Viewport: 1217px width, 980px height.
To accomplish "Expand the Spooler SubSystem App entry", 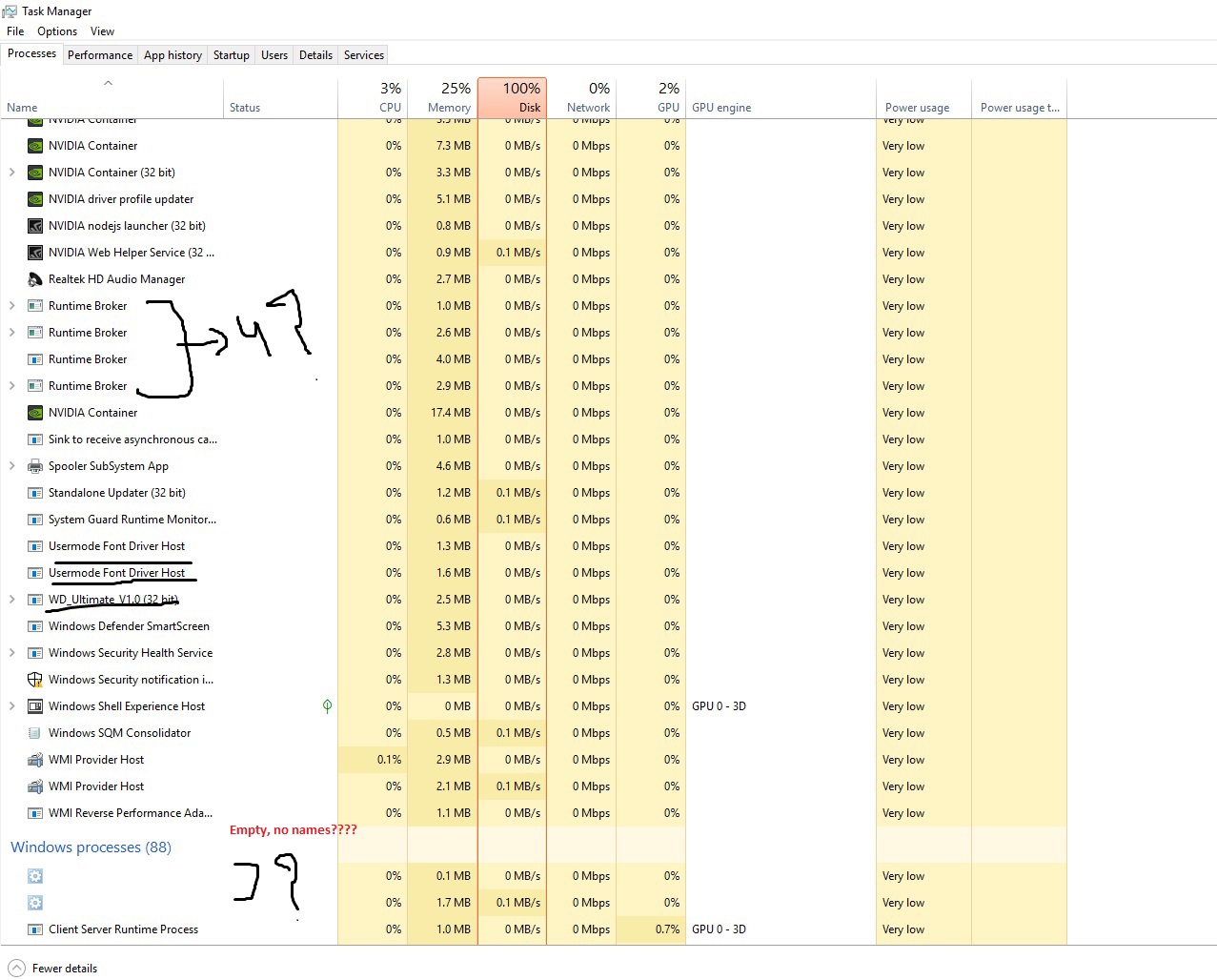I will coord(11,466).
